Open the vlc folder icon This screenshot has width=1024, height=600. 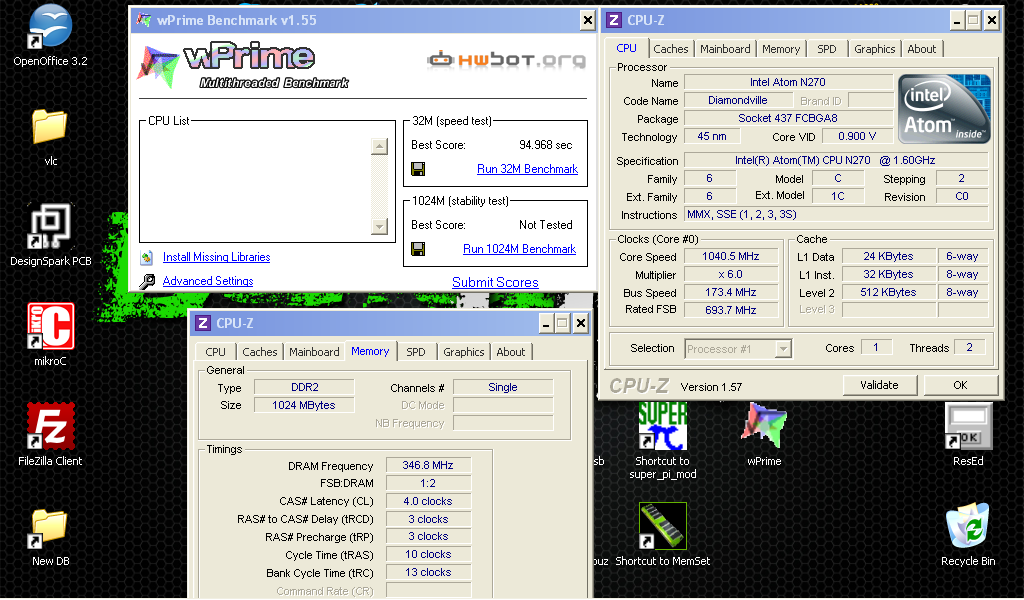click(x=50, y=126)
